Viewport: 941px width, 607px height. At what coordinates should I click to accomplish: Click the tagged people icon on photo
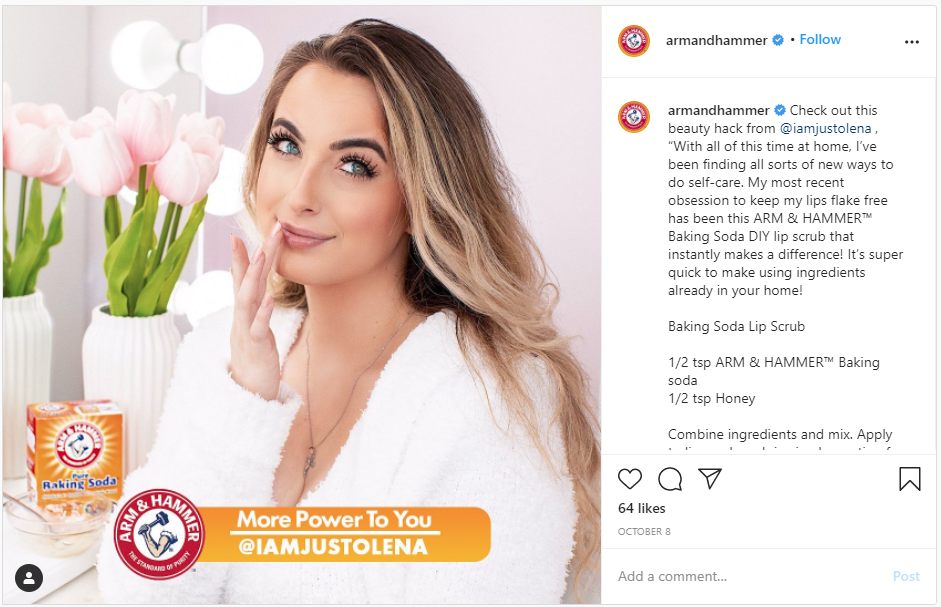(x=29, y=578)
